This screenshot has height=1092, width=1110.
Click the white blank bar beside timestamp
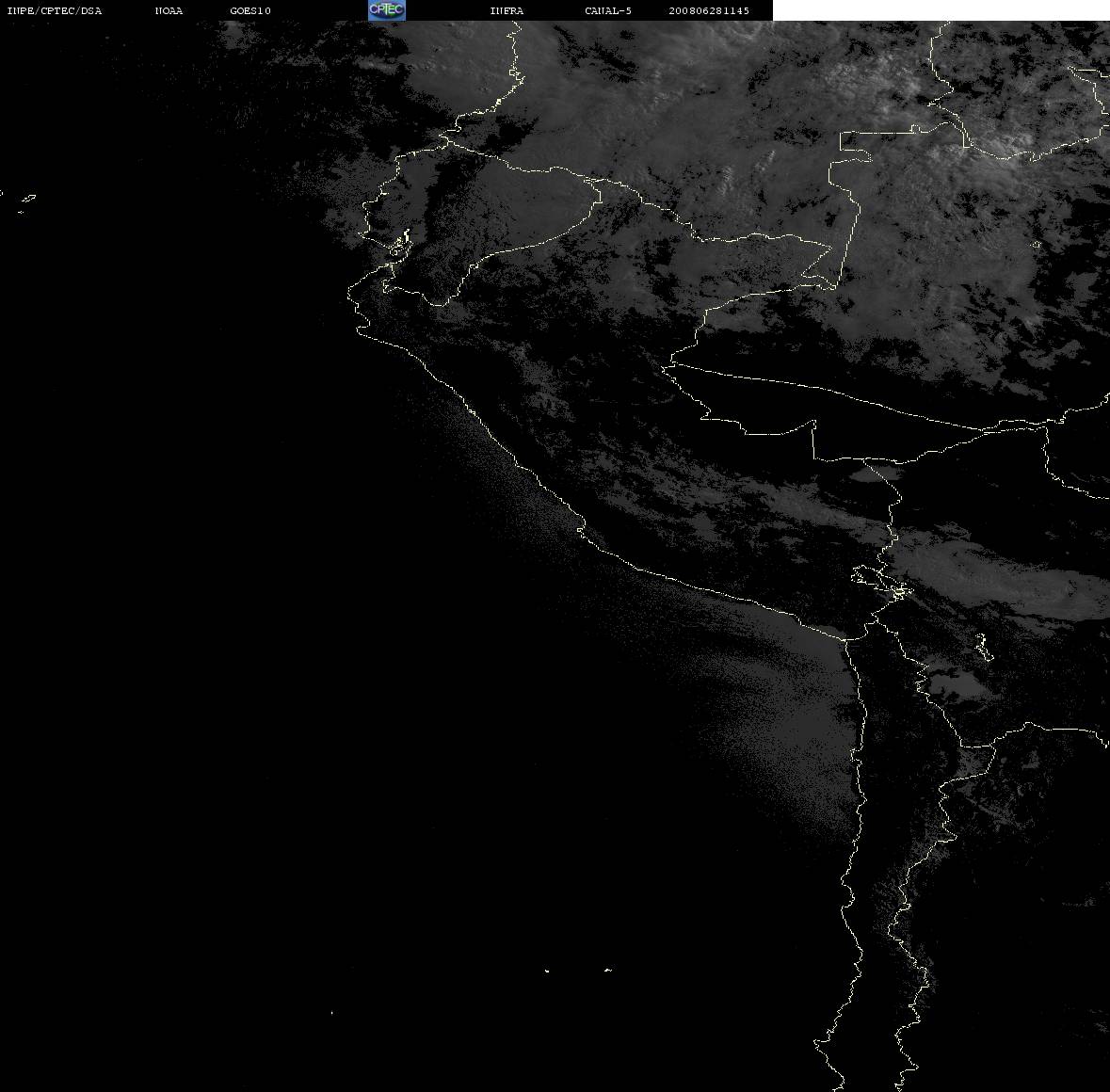coord(941,10)
